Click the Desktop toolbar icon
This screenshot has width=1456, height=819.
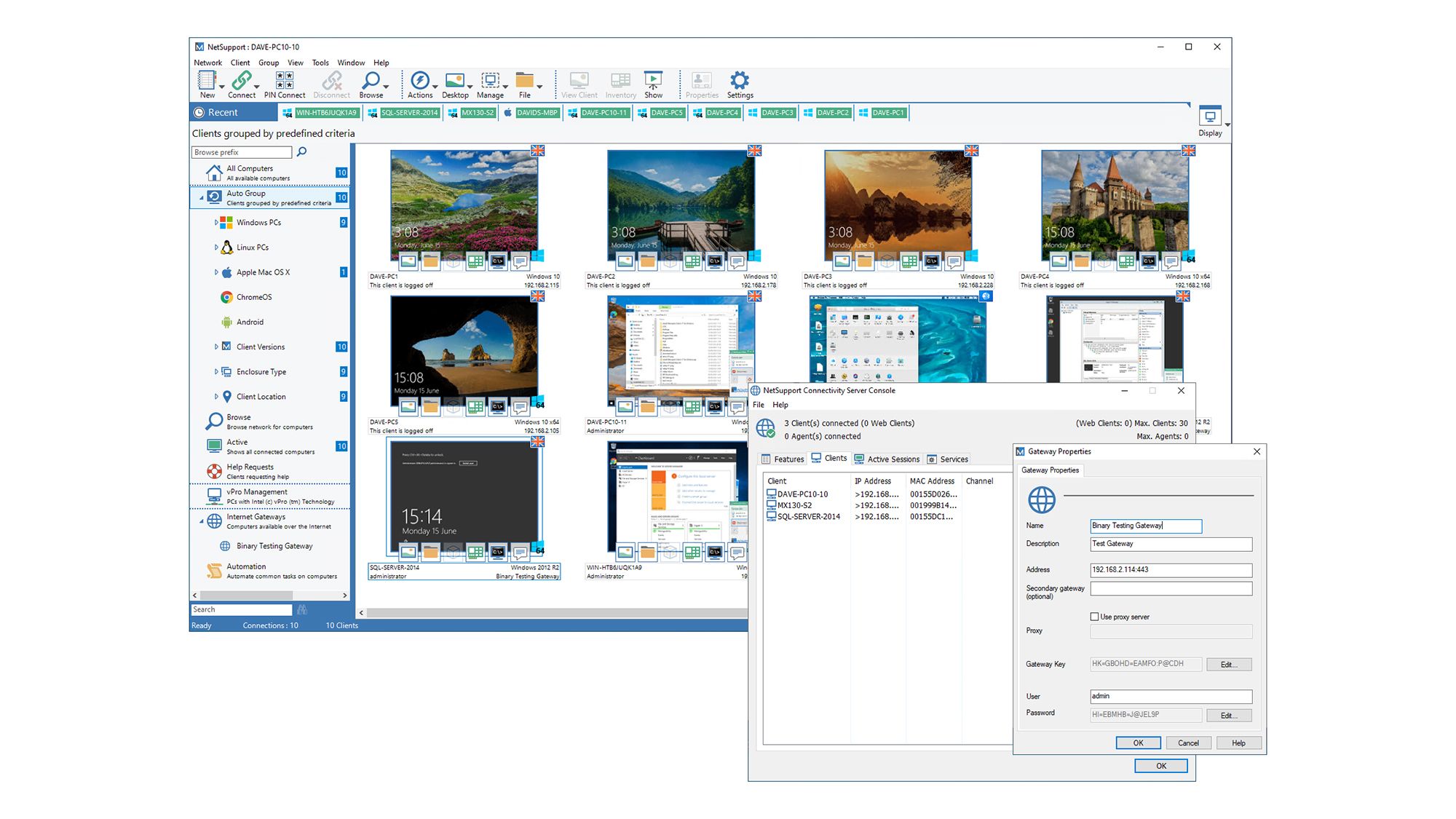coord(455,81)
